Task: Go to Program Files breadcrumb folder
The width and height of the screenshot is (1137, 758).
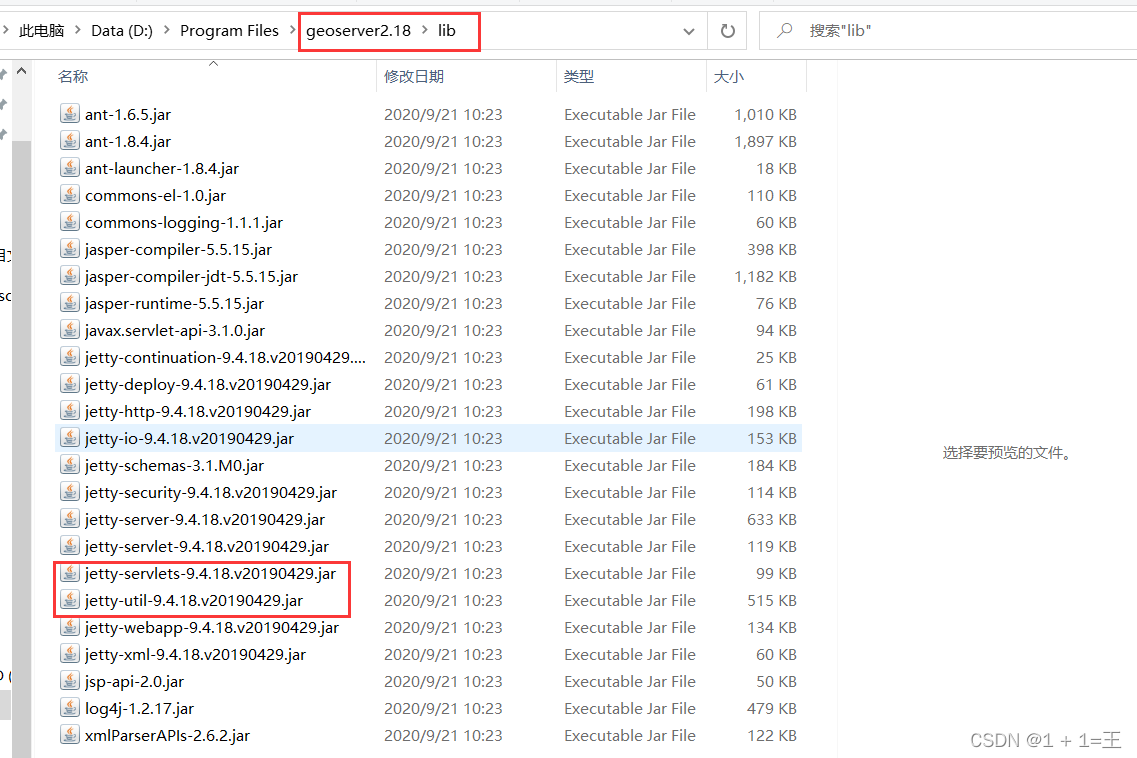Action: pyautogui.click(x=229, y=30)
